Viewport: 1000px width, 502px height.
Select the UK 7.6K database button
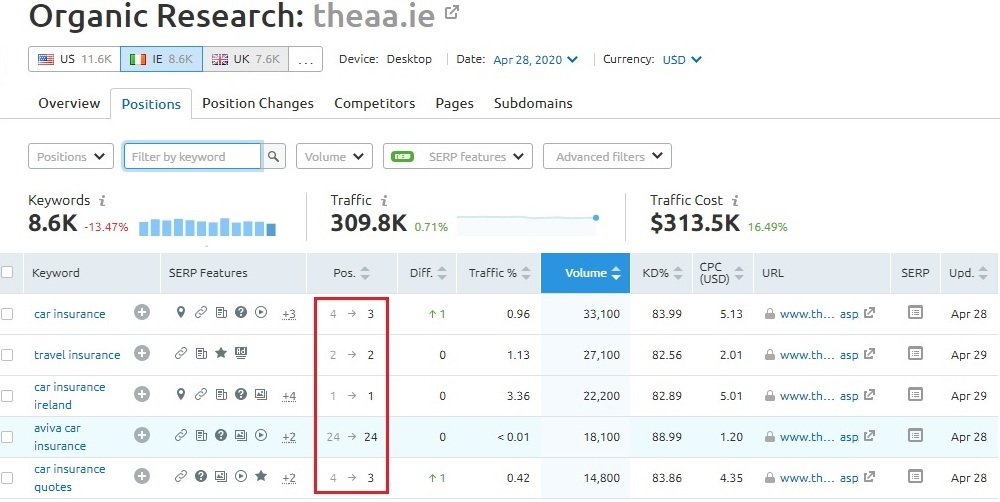[246, 59]
